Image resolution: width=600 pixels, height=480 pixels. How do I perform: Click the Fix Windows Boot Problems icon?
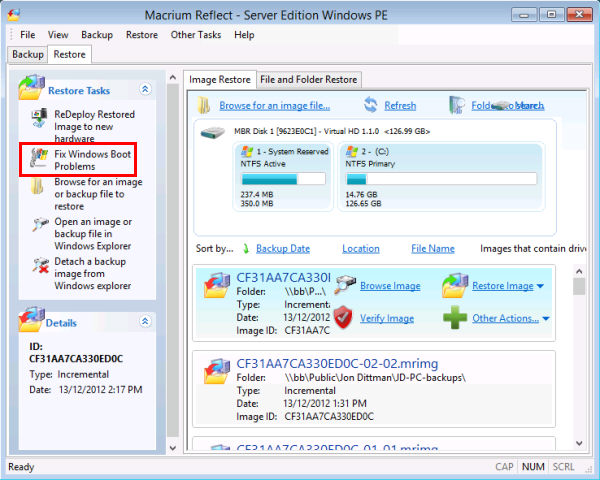tap(39, 157)
